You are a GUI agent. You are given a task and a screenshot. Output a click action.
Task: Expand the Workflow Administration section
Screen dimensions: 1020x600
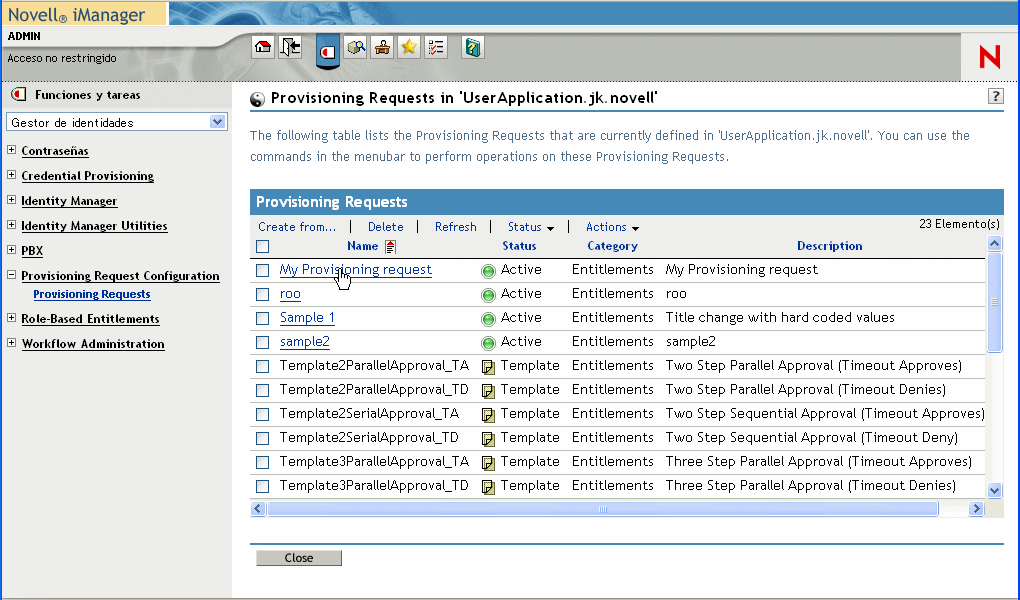coord(12,344)
